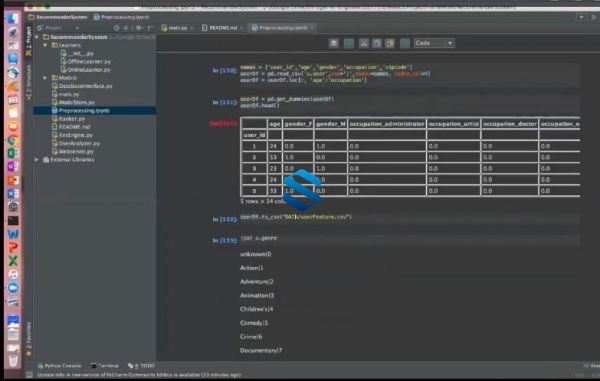Open the Terminal tool window
This screenshot has width=600, height=381.
click(105, 366)
